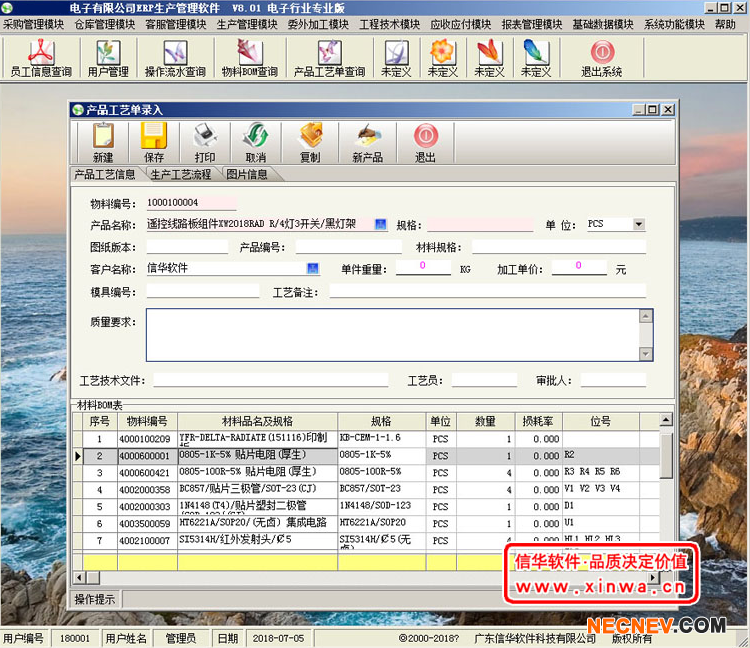The height and width of the screenshot is (648, 750).
Task: Create a new product via 新产品 icon
Action: [367, 142]
